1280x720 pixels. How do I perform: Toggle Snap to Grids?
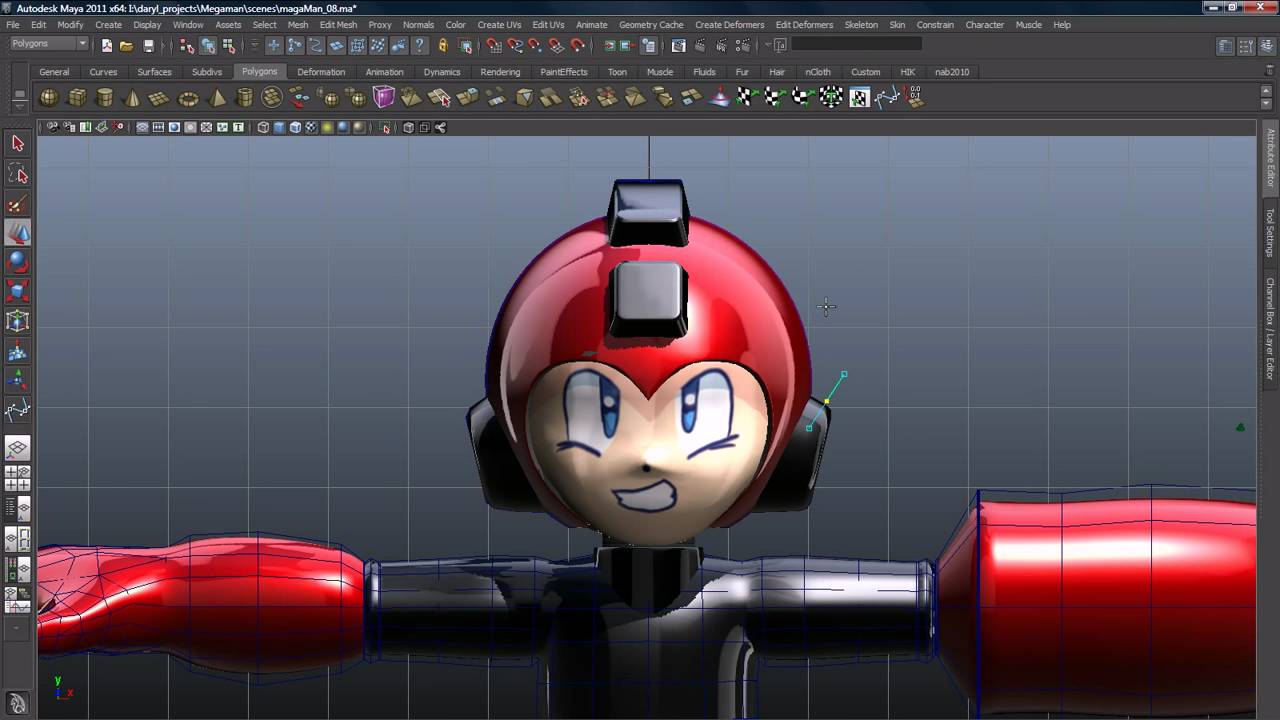point(494,45)
